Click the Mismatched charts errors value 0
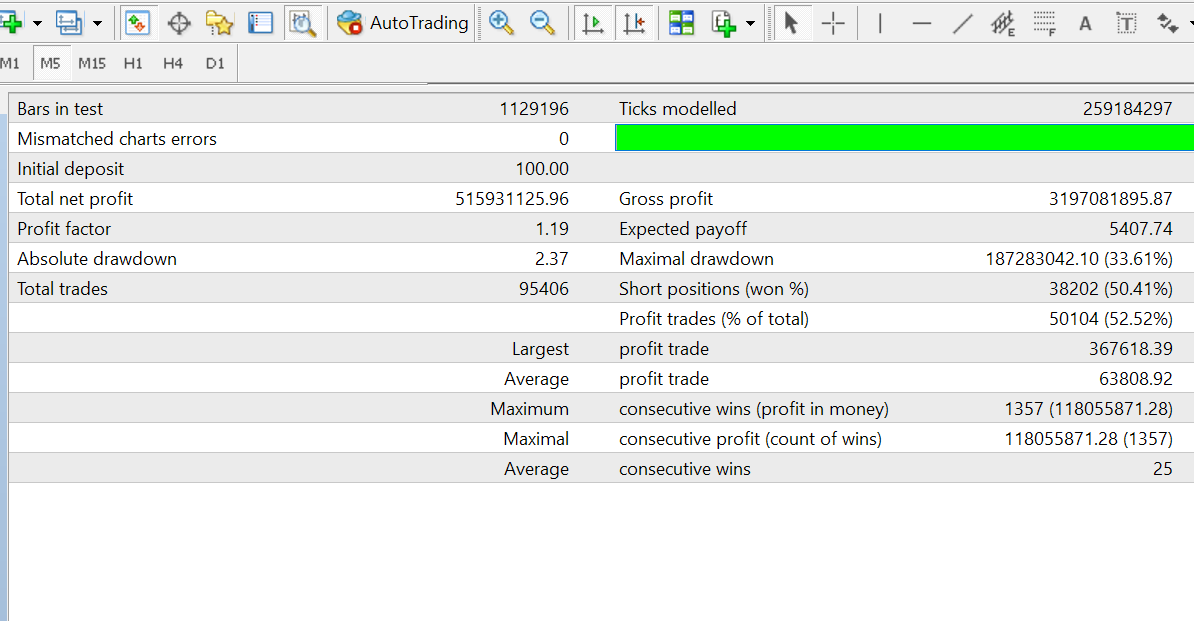Viewport: 1194px width, 621px height. pos(563,139)
